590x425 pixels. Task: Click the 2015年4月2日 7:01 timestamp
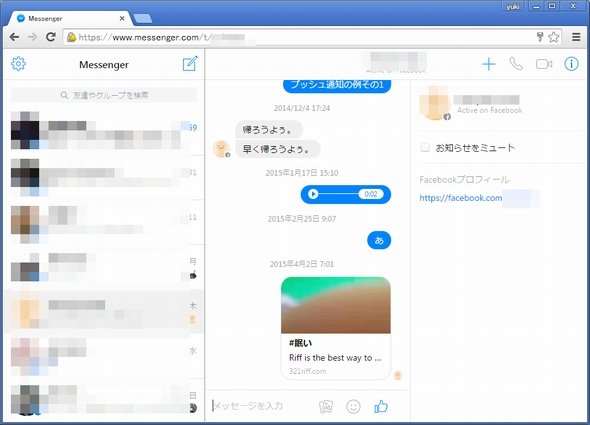point(302,264)
